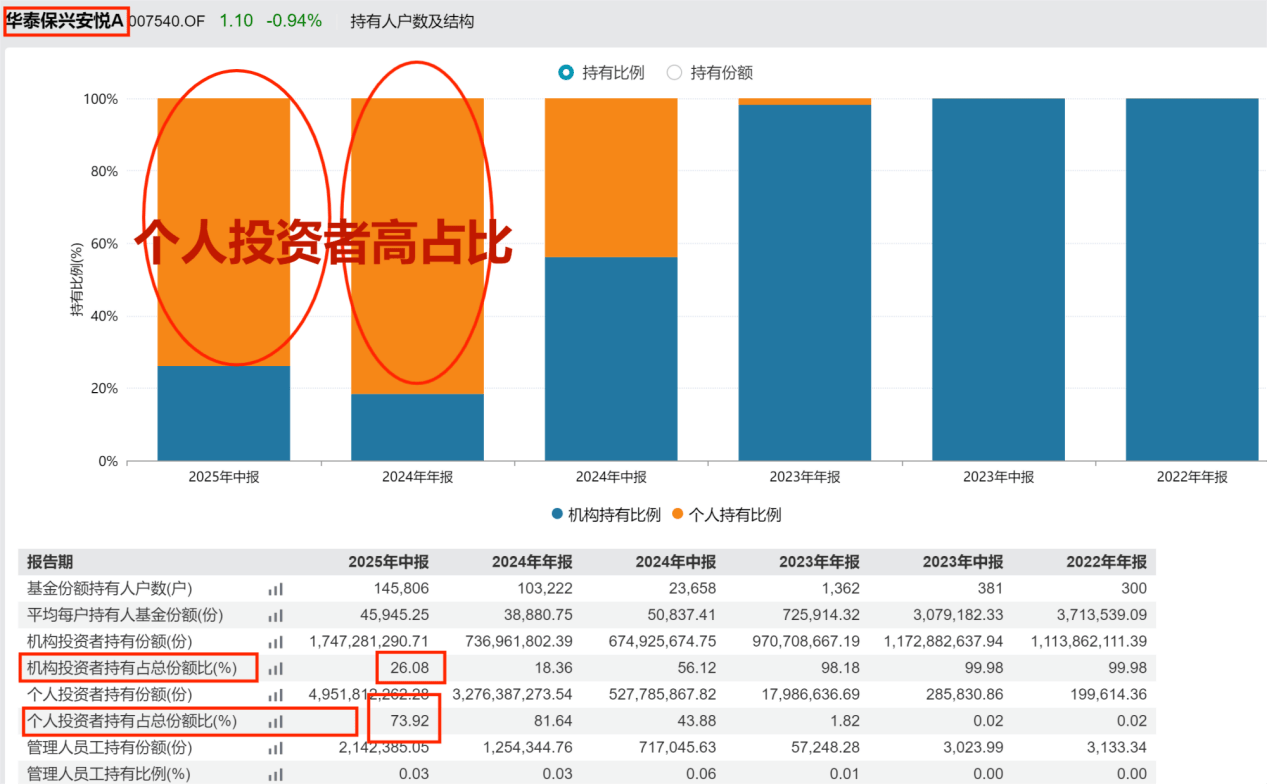The width and height of the screenshot is (1267, 784).
Task: Click chart icon for 个人投资者持有份额 row
Action: click(x=275, y=694)
